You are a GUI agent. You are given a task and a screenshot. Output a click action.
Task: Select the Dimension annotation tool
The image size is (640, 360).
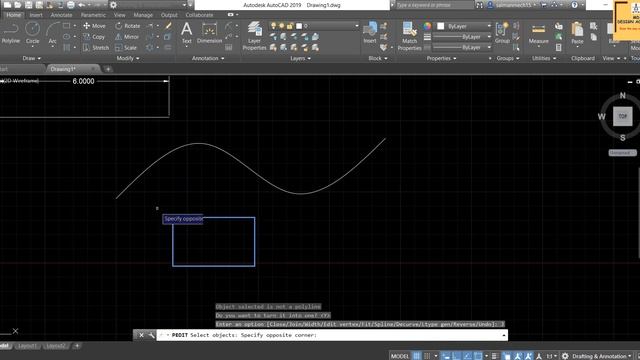(x=209, y=33)
